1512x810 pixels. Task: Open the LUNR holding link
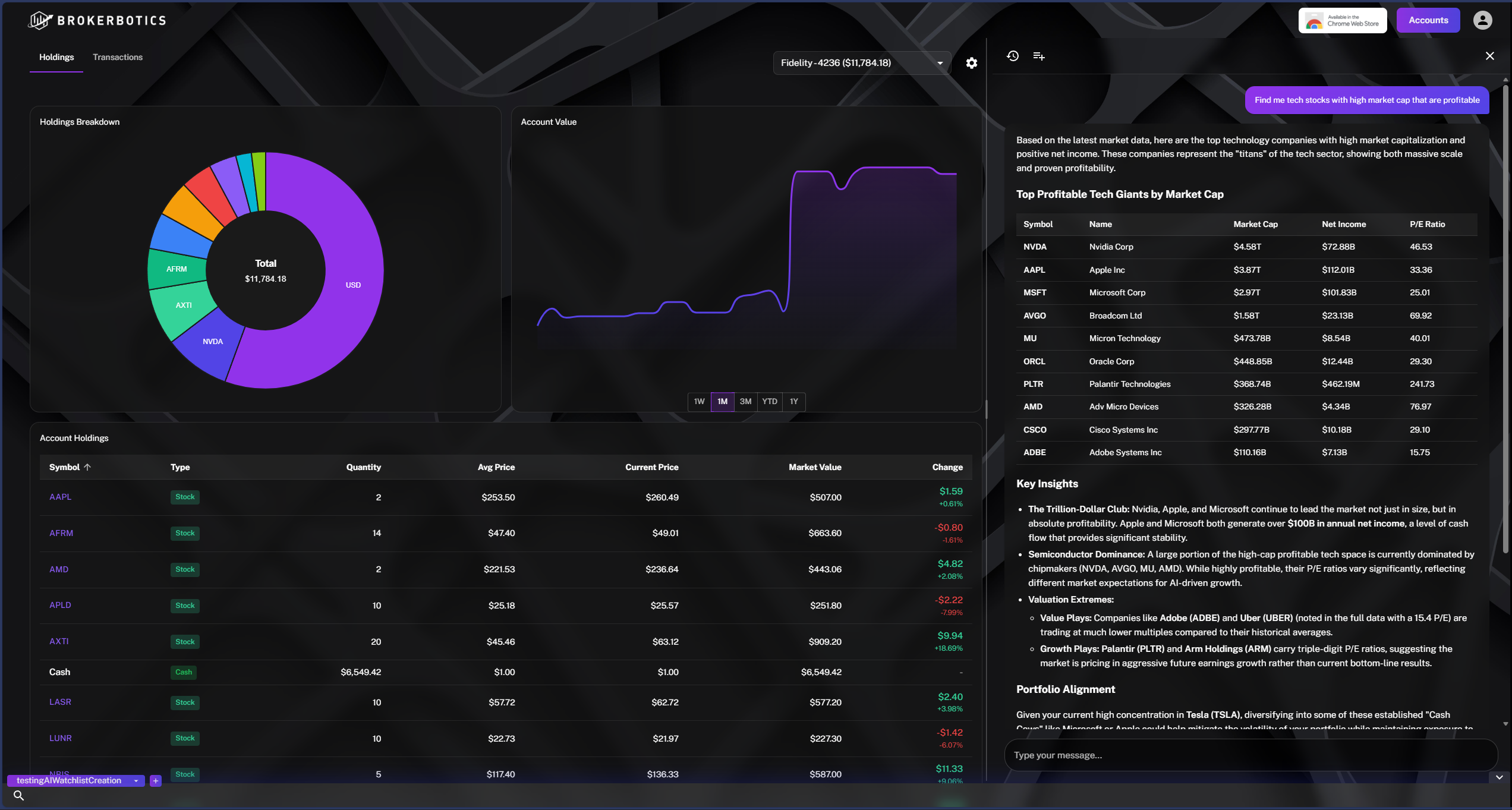pyautogui.click(x=61, y=738)
